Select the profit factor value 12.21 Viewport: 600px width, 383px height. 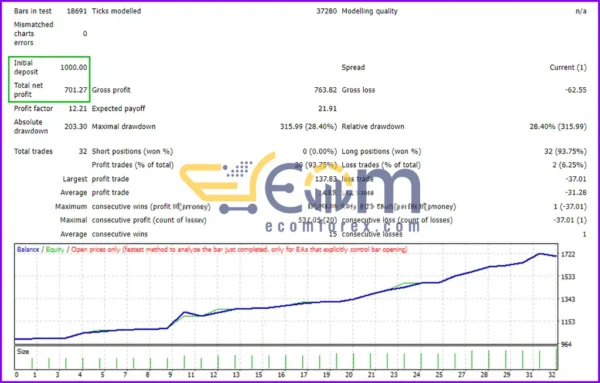click(x=78, y=108)
